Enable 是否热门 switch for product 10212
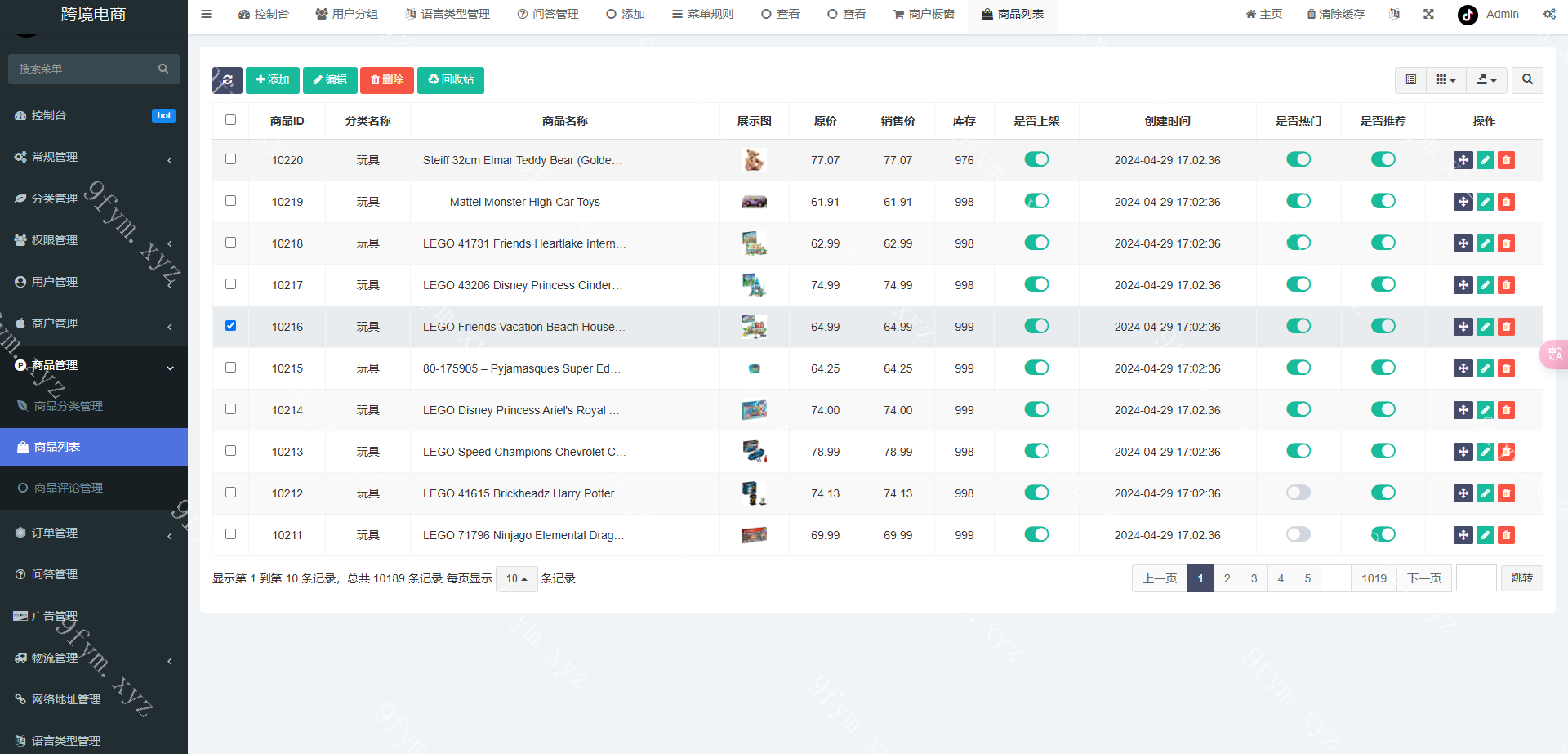Image resolution: width=1568 pixels, height=754 pixels. click(x=1298, y=493)
